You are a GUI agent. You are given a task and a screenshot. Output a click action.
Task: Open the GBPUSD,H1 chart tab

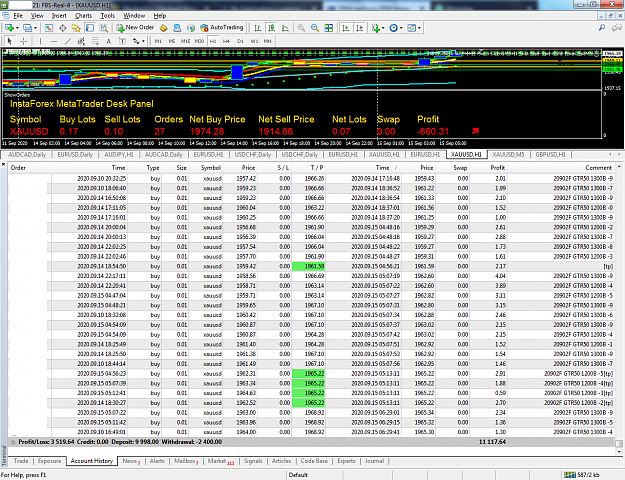(550, 154)
